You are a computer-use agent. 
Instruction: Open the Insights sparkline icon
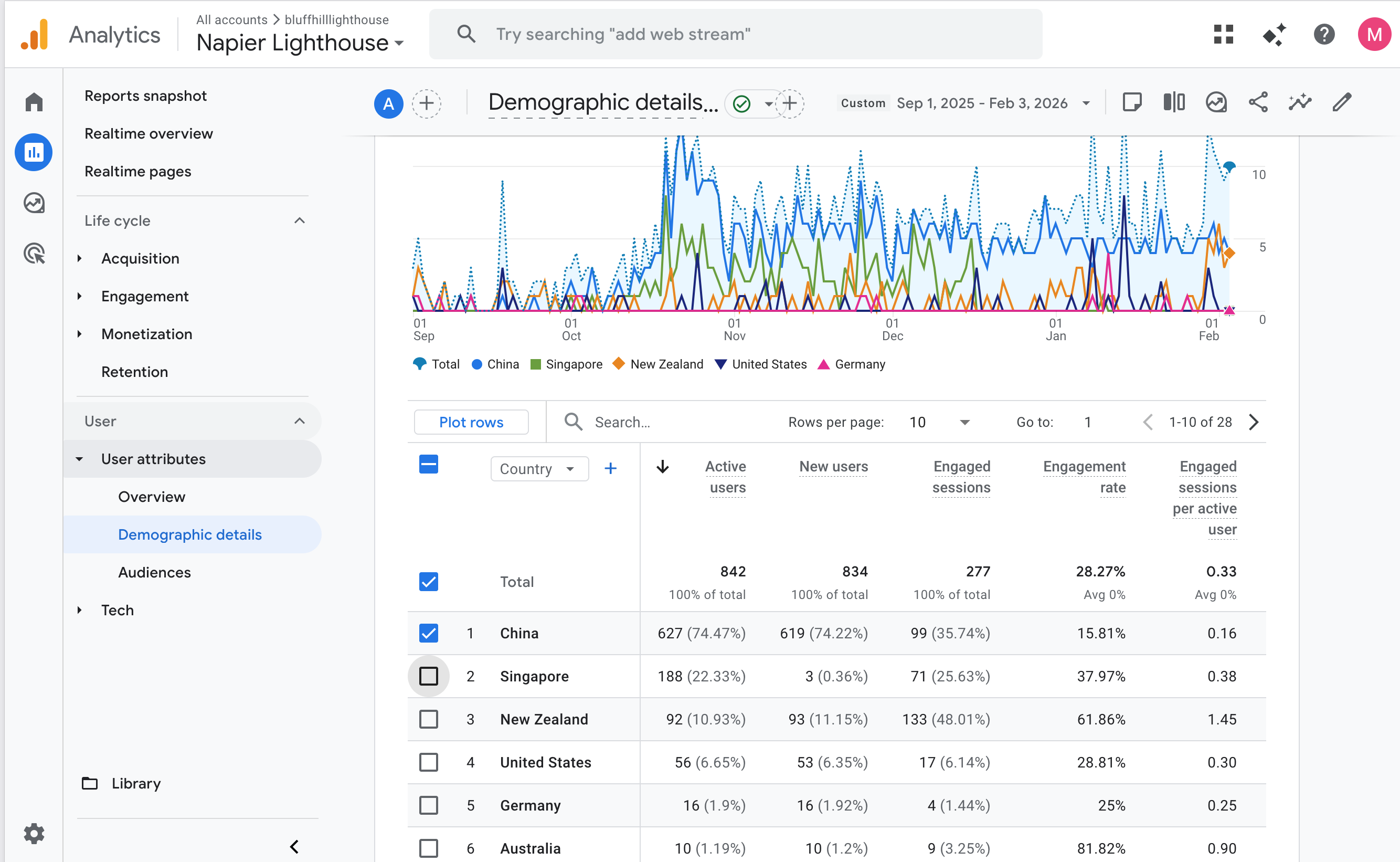pyautogui.click(x=1300, y=102)
